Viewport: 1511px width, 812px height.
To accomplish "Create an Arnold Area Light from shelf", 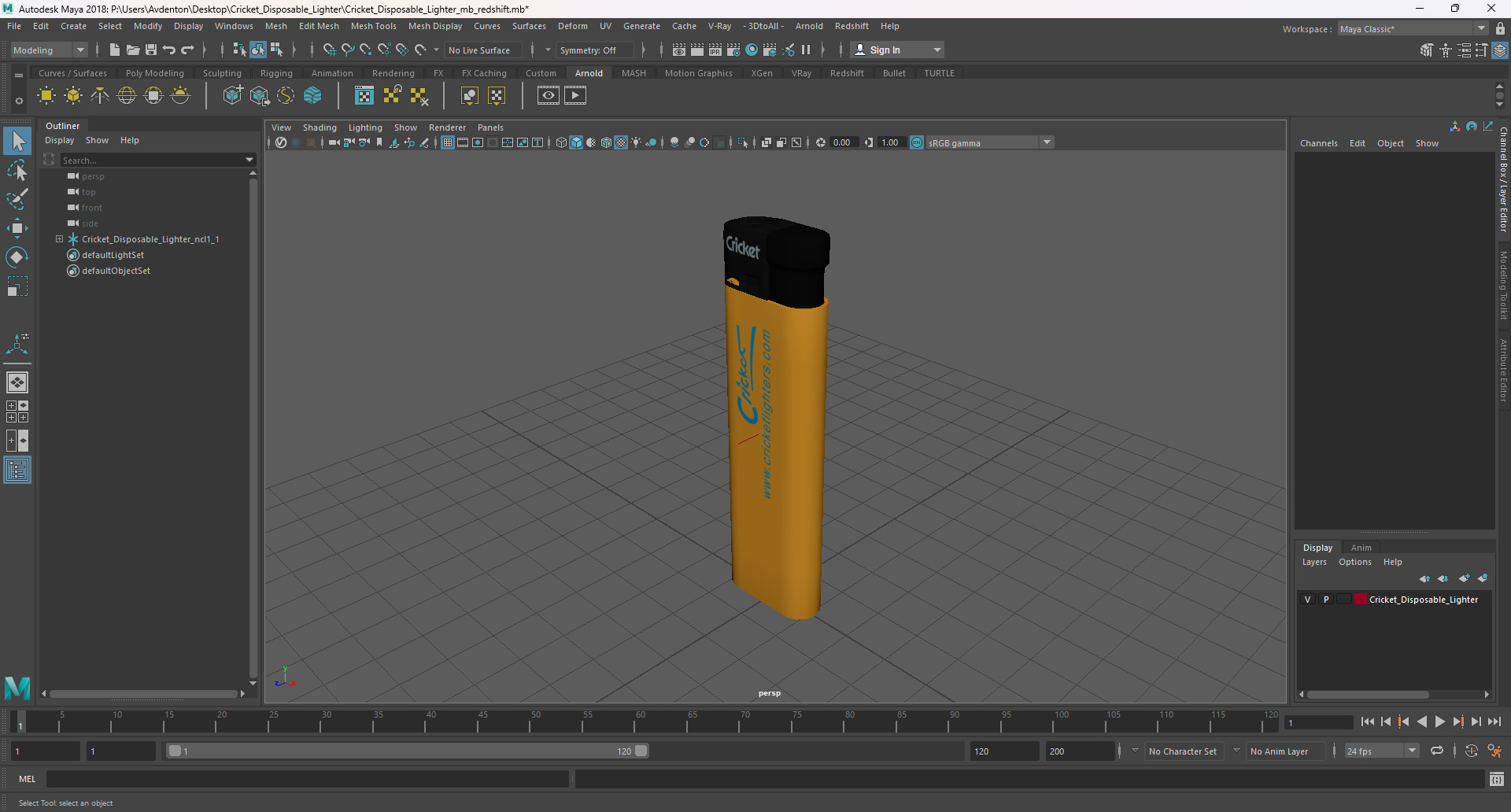I will tap(46, 96).
